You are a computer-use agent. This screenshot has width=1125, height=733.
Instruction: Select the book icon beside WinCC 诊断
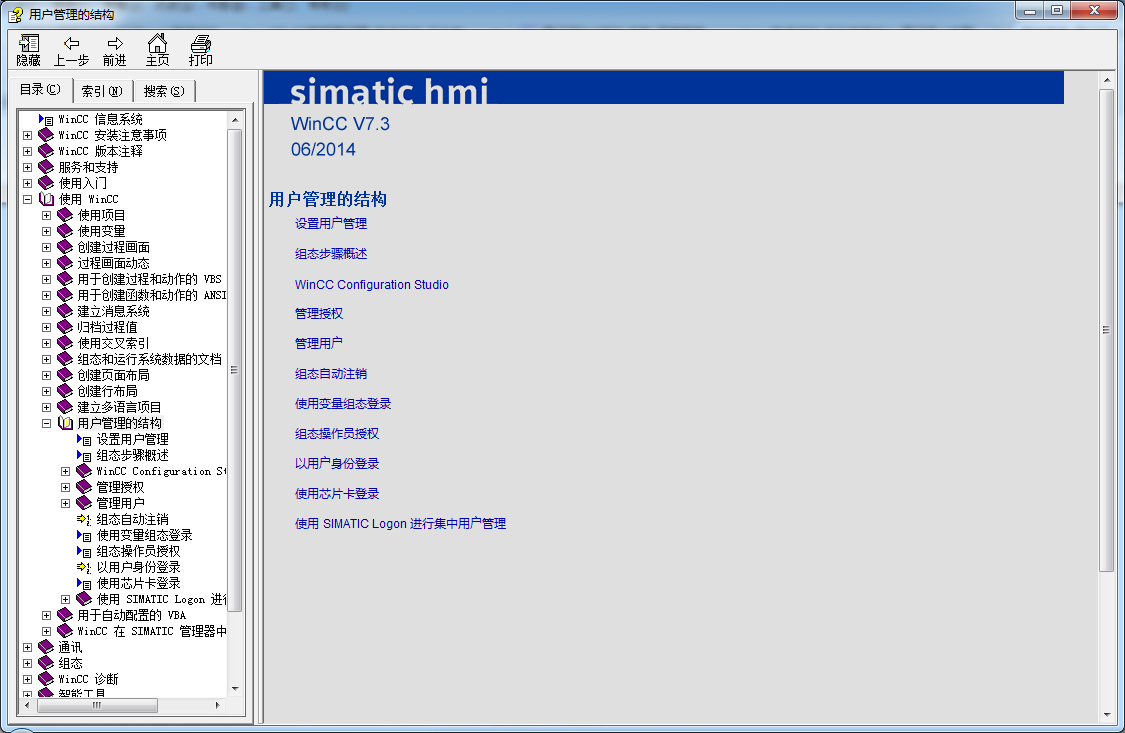(x=46, y=678)
